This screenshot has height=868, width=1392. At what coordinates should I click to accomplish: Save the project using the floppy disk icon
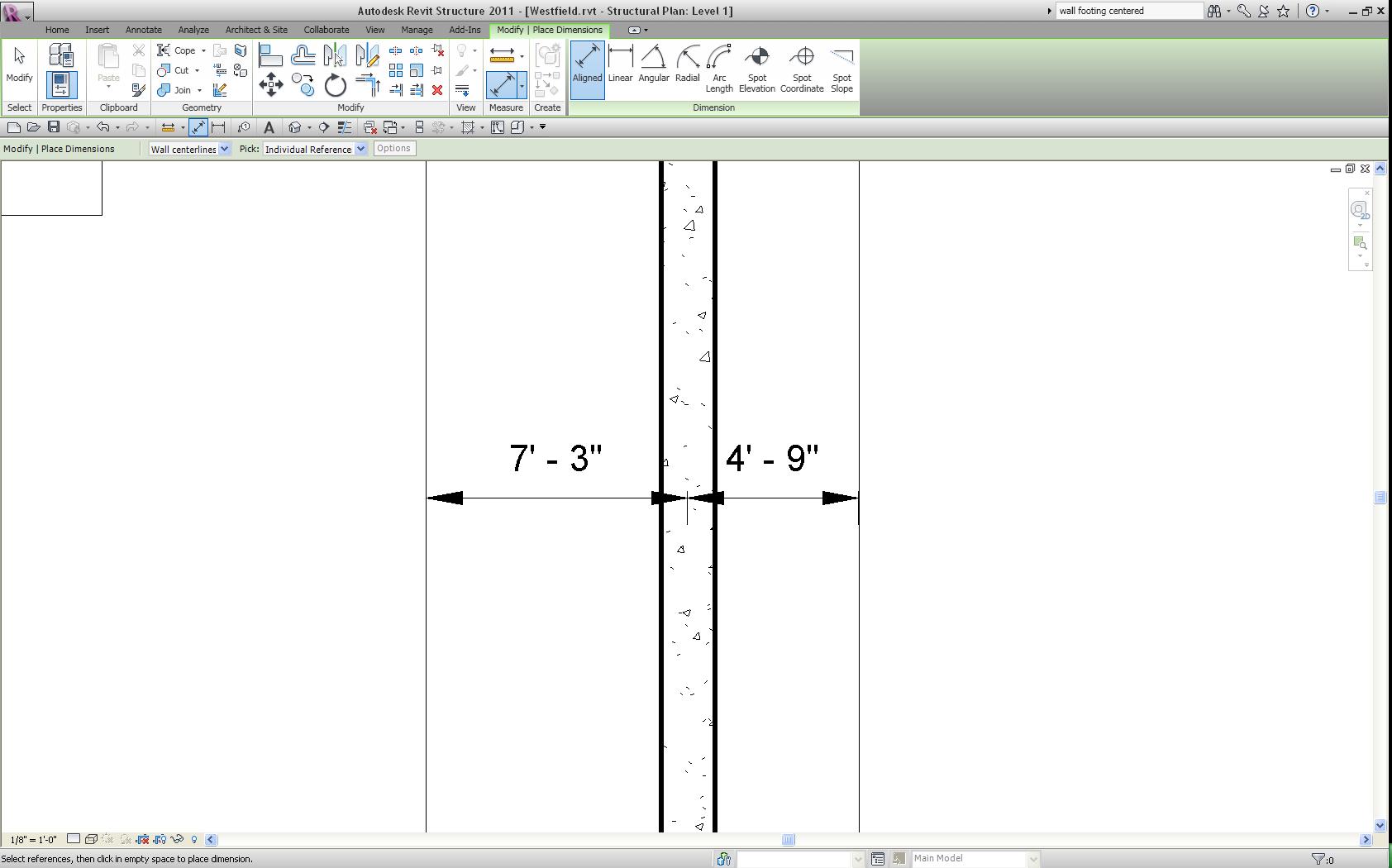[x=54, y=127]
